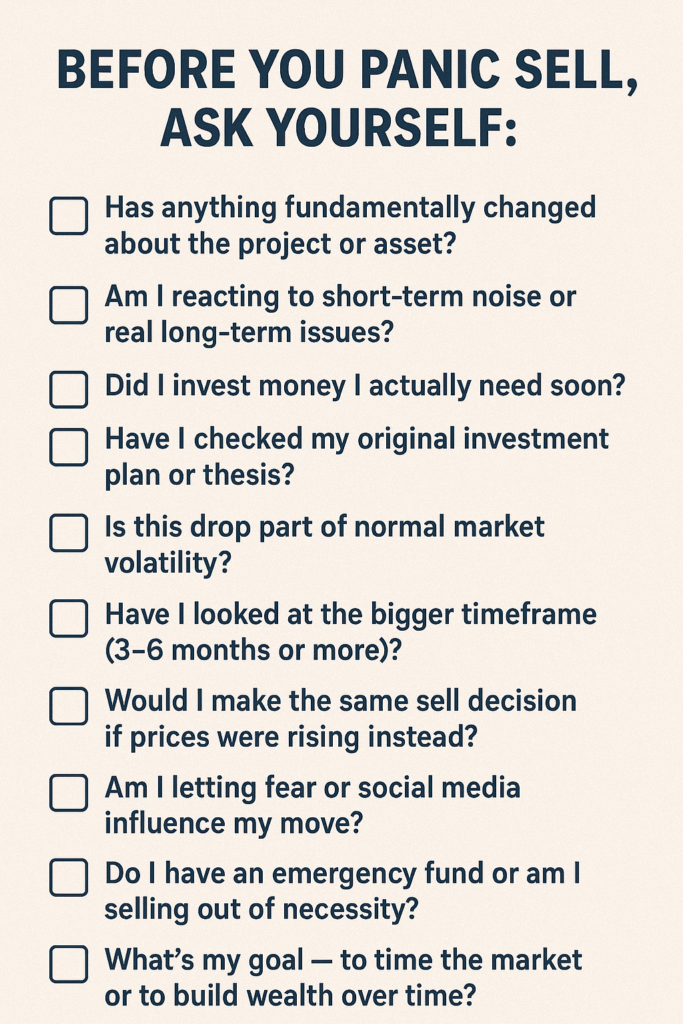Check 'Did I invest money I need soon' box
The height and width of the screenshot is (1024, 683).
click(68, 389)
